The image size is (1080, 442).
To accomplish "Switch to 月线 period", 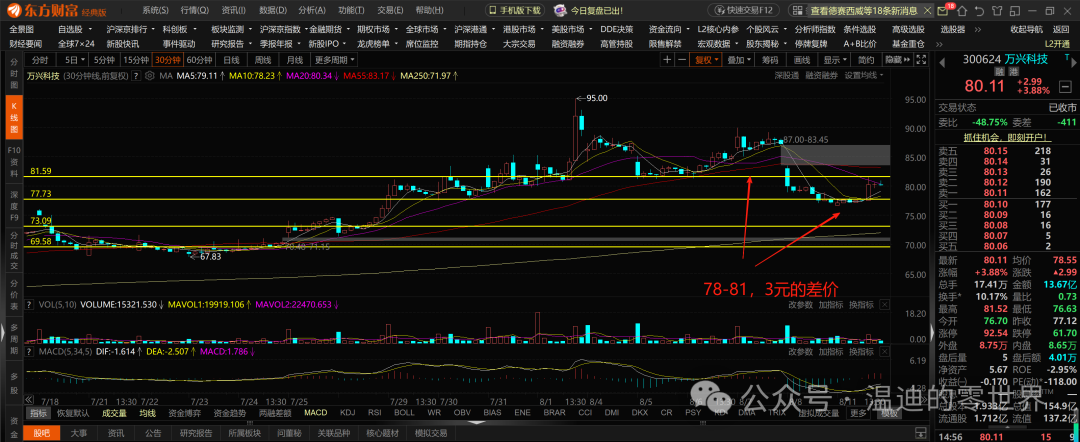I will coord(295,60).
